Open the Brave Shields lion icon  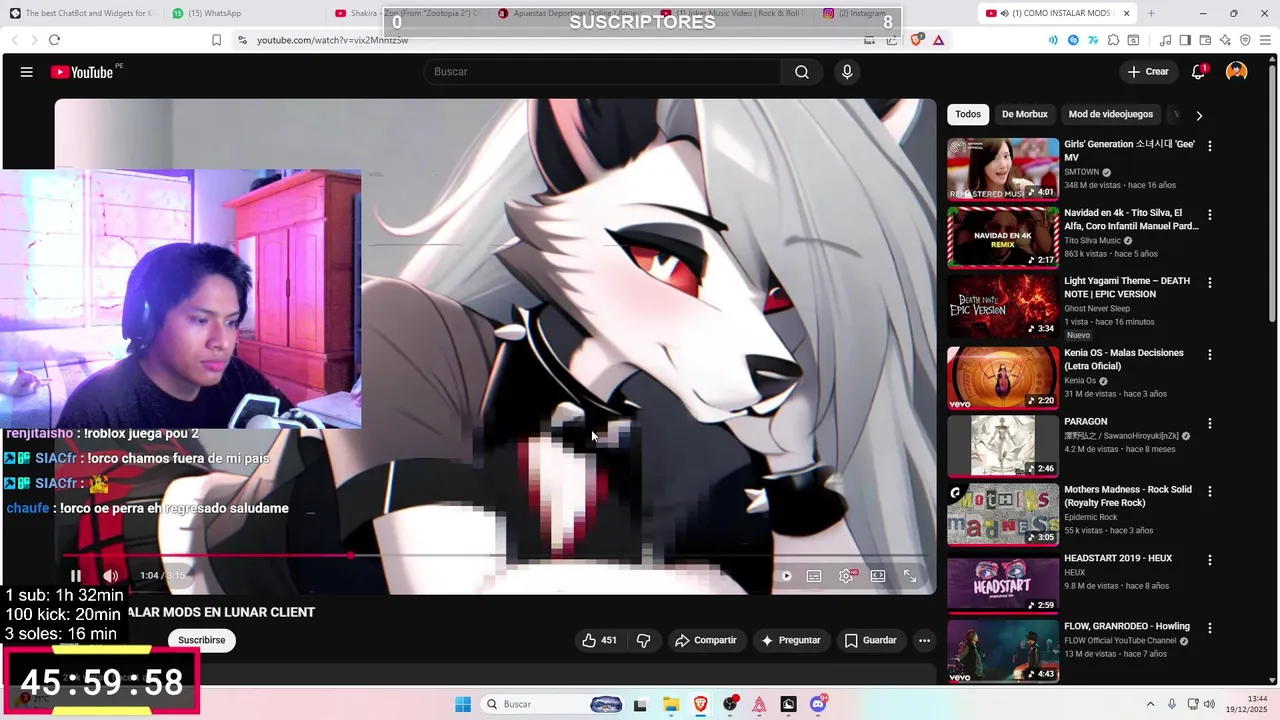(x=917, y=40)
